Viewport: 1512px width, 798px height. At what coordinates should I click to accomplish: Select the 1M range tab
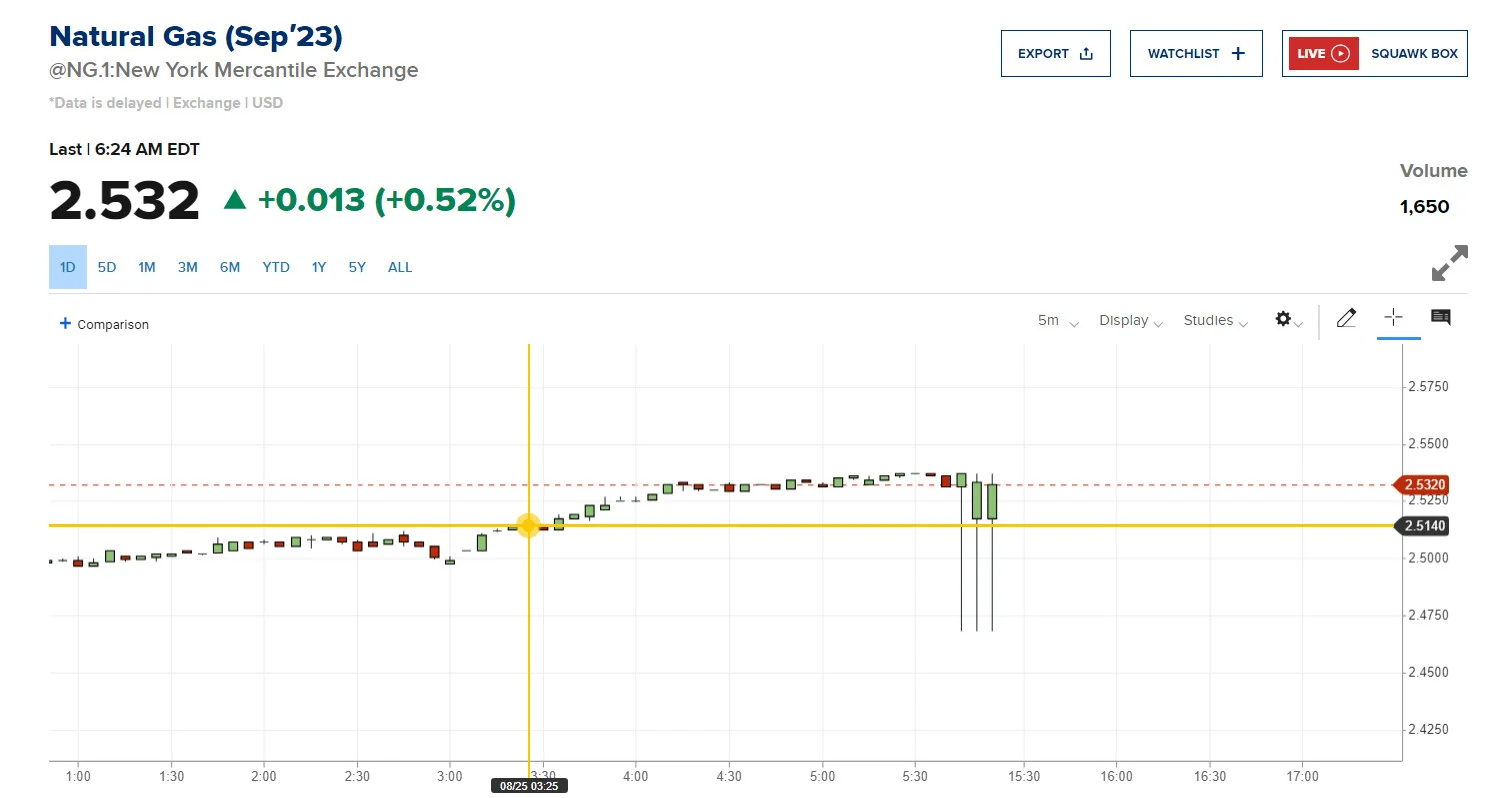coord(147,267)
